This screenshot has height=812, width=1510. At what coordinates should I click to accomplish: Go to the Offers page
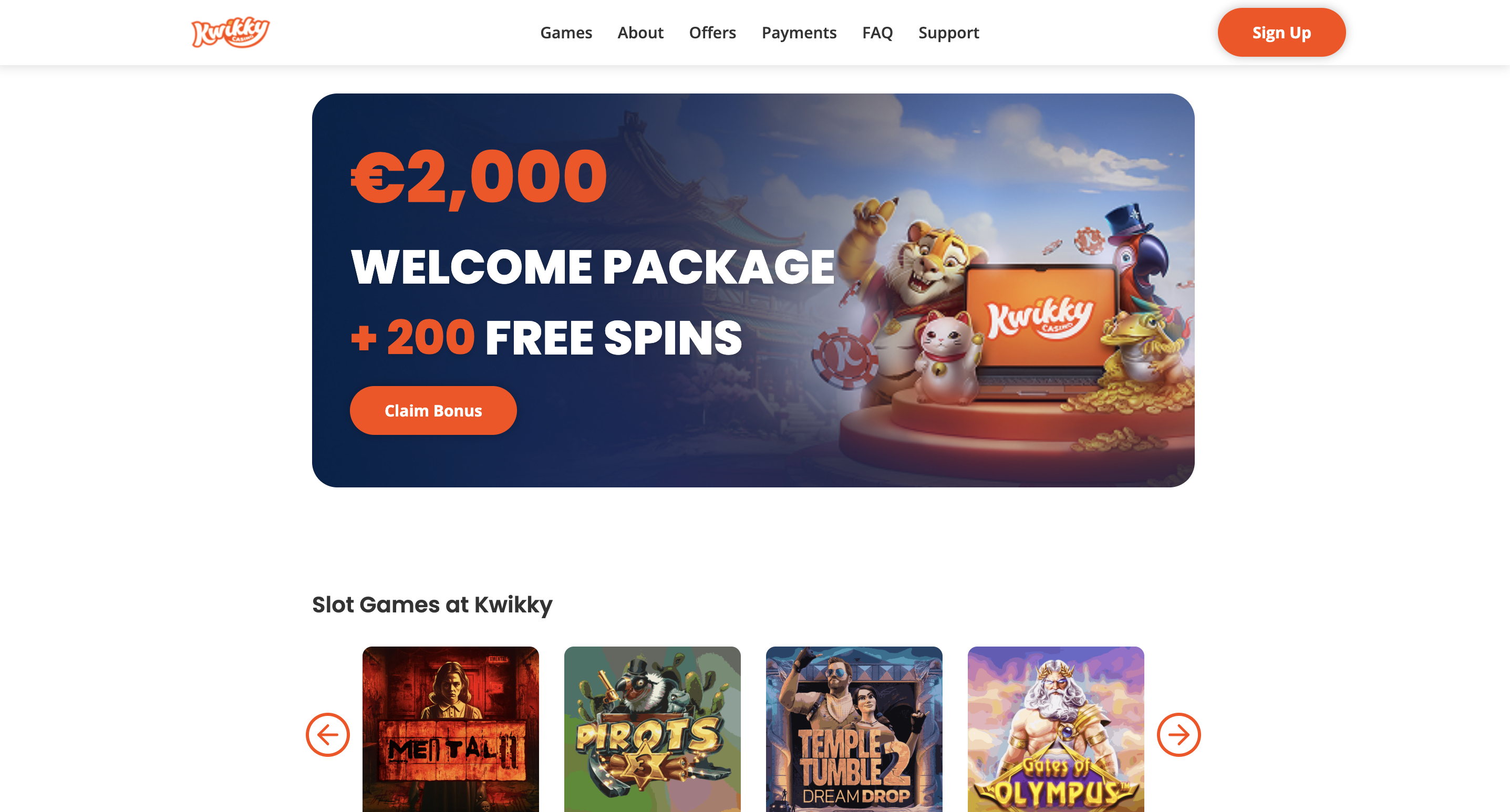pyautogui.click(x=712, y=33)
